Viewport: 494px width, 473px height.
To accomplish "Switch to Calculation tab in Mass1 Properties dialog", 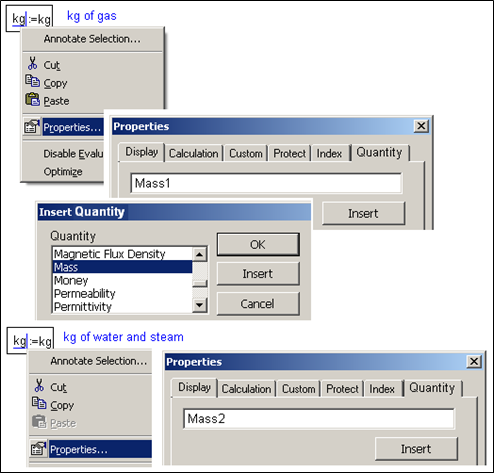I will coord(194,154).
